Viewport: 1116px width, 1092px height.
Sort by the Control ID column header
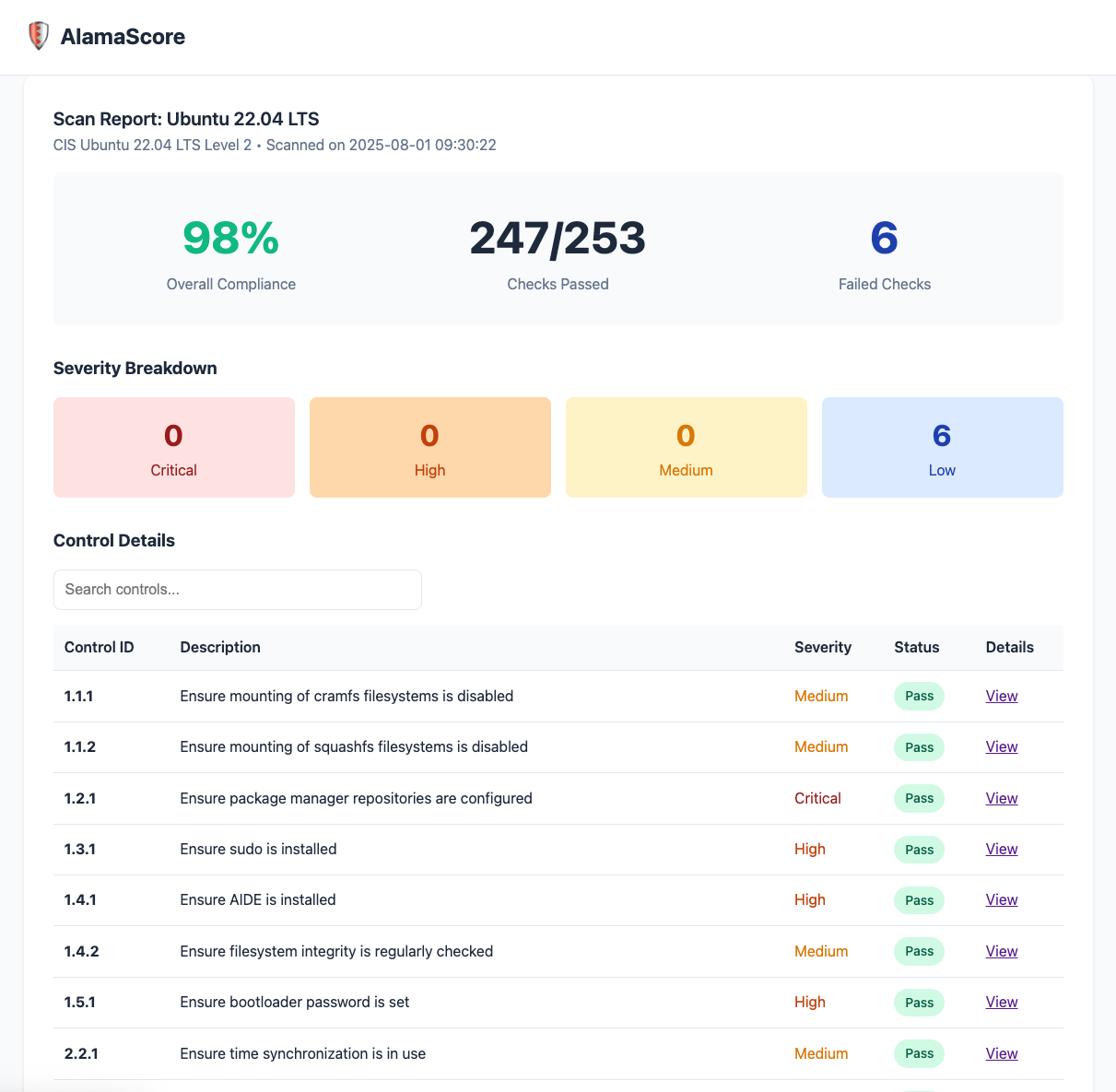(100, 647)
